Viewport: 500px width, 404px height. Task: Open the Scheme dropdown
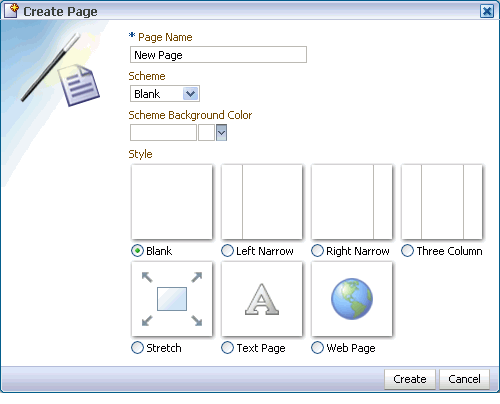click(x=165, y=94)
